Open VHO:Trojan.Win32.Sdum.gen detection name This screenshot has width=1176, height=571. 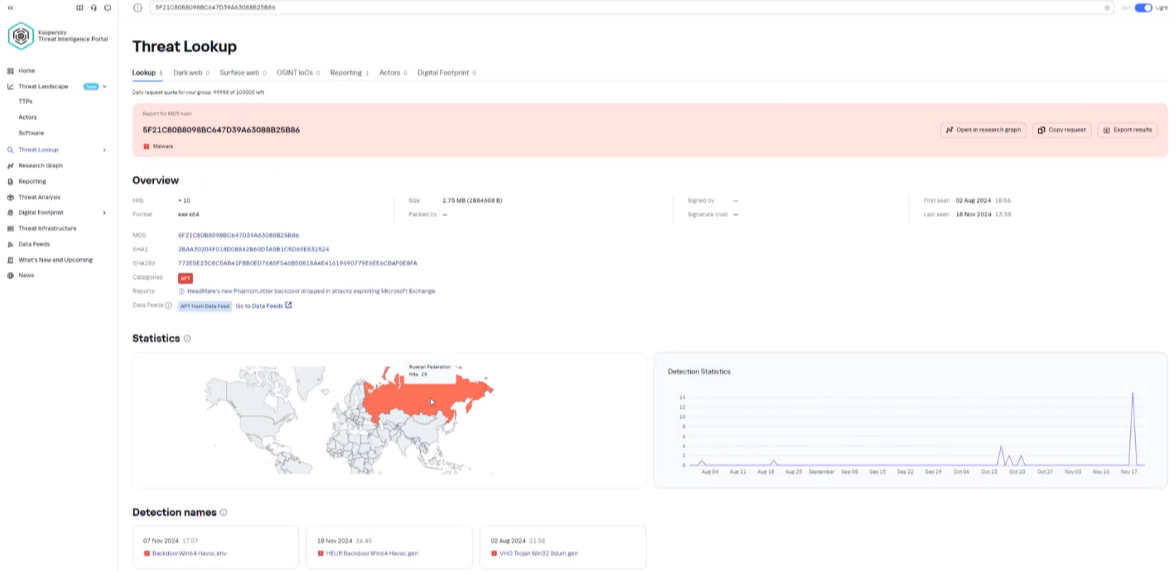tap(538, 553)
